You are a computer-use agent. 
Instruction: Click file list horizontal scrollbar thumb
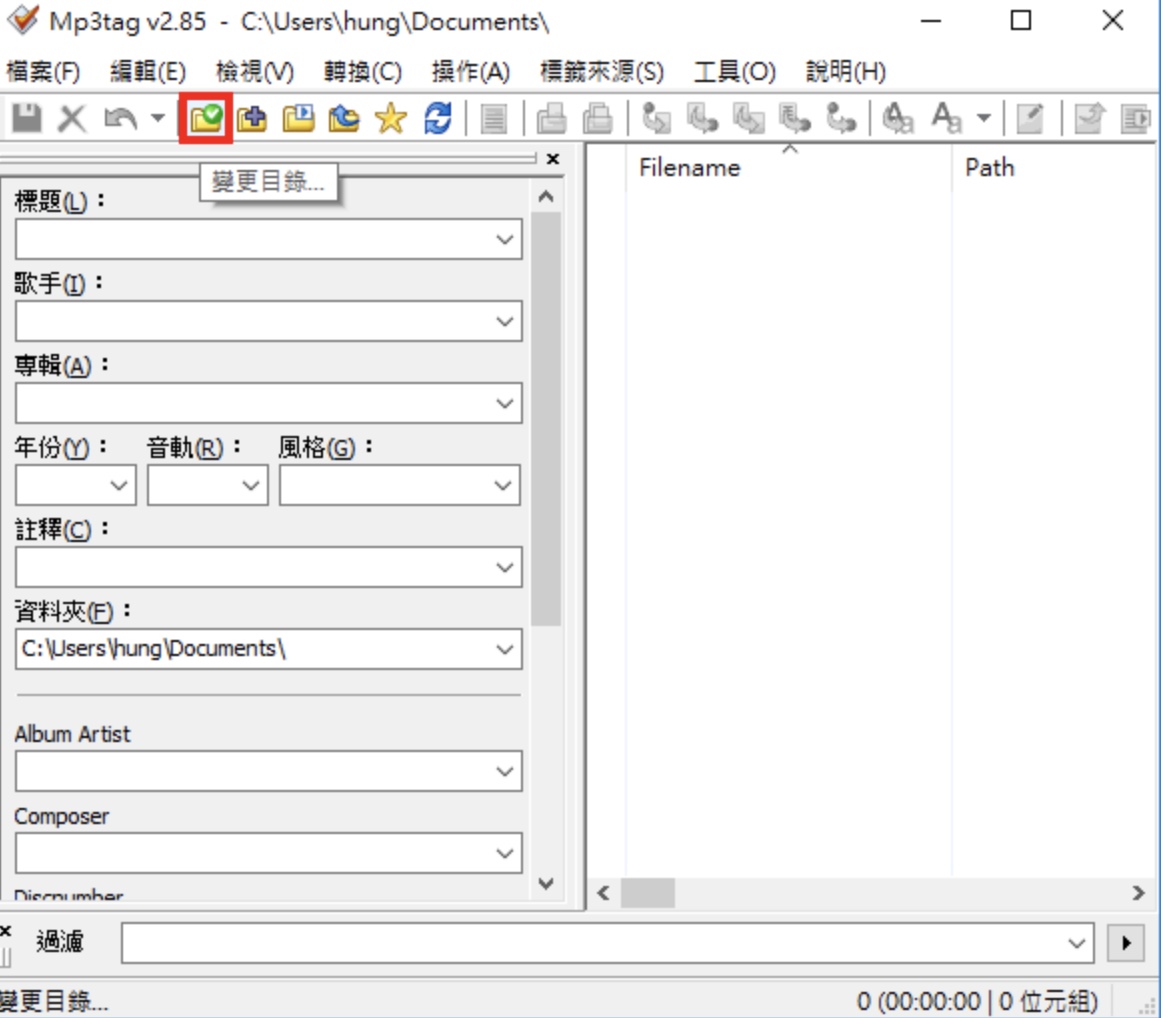(648, 893)
